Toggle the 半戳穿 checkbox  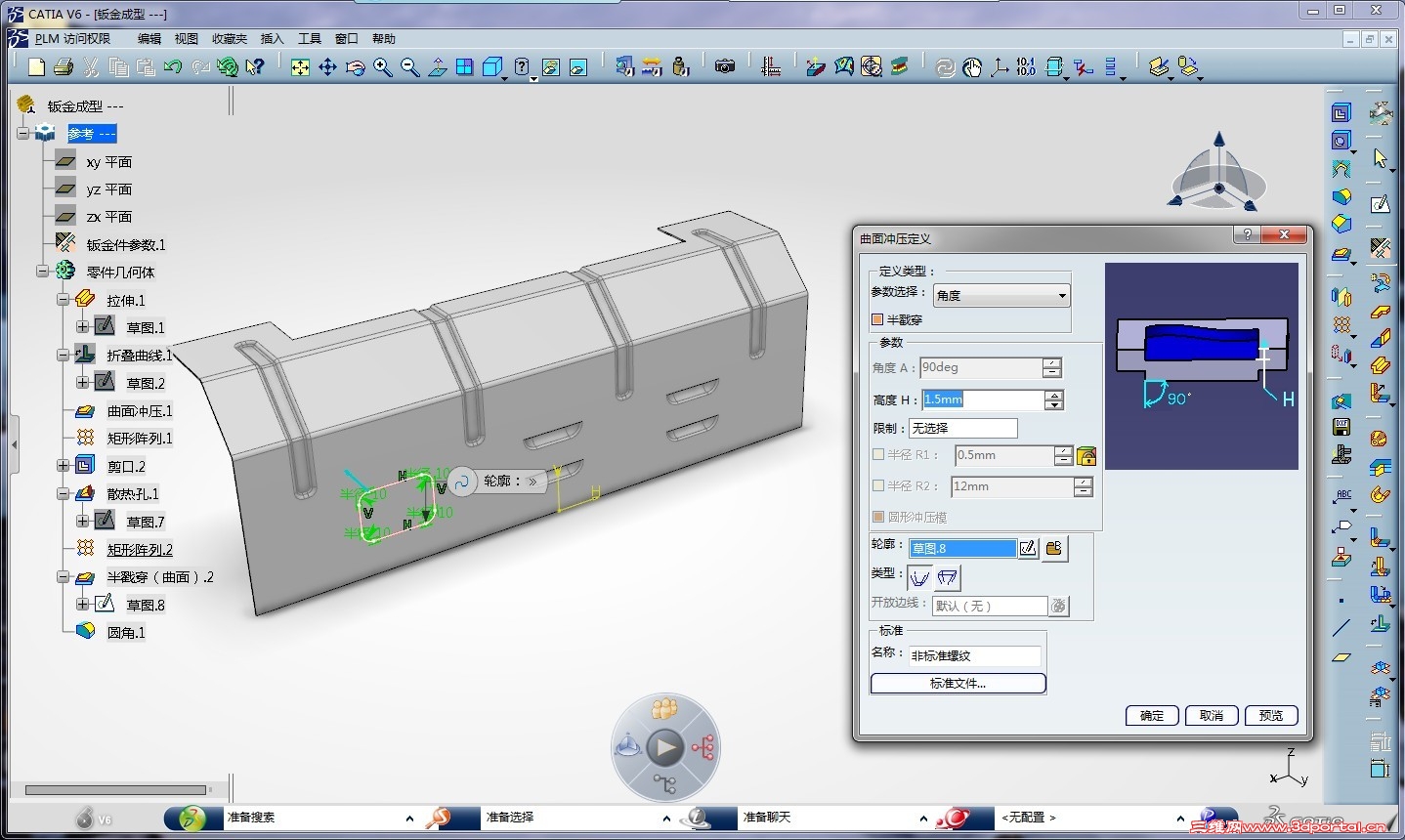point(876,319)
